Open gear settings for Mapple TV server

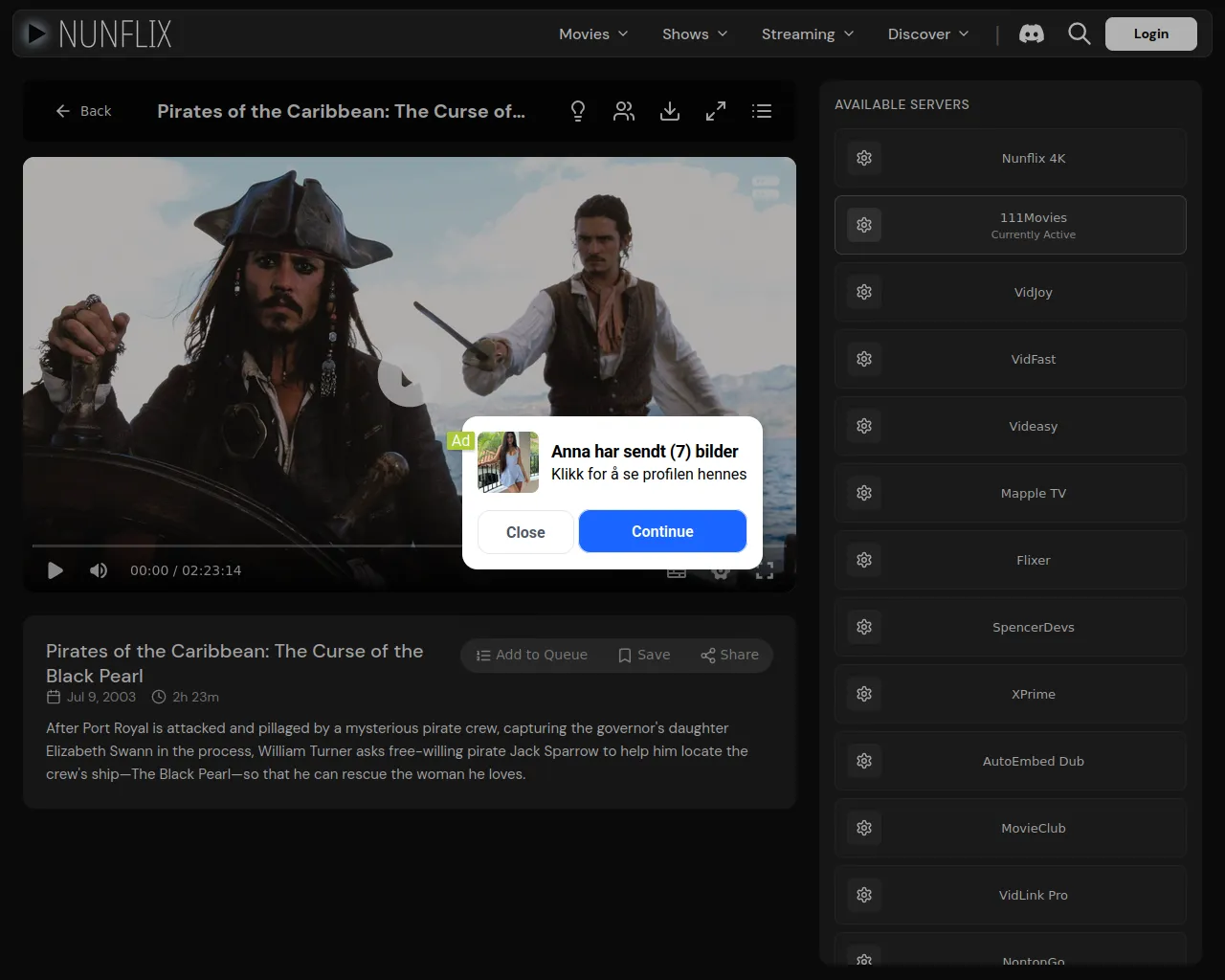point(864,493)
